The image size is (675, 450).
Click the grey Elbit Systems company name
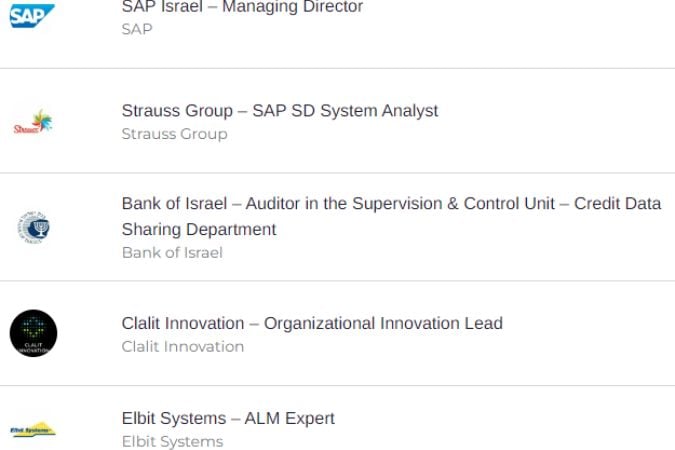click(x=173, y=441)
